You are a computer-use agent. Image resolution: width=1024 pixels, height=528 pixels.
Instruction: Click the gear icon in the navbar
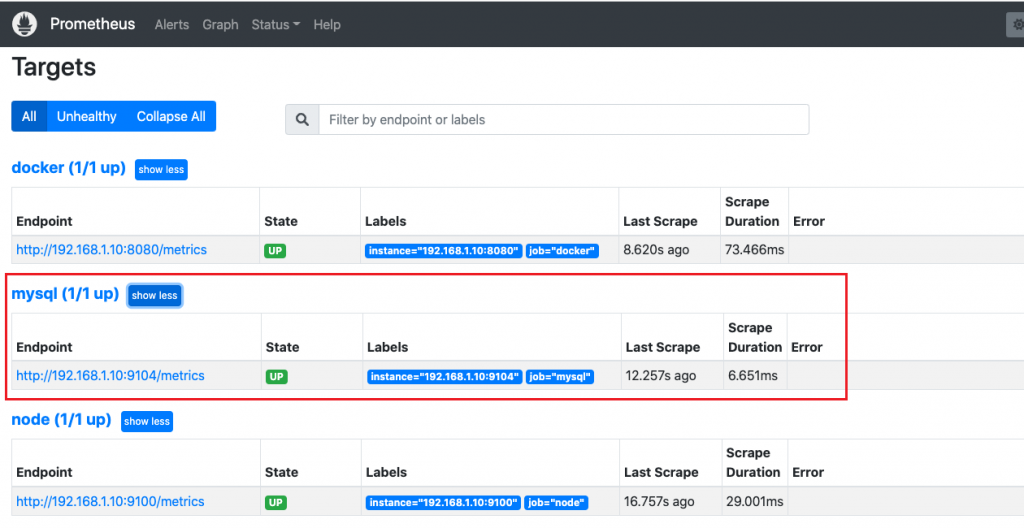point(1016,25)
